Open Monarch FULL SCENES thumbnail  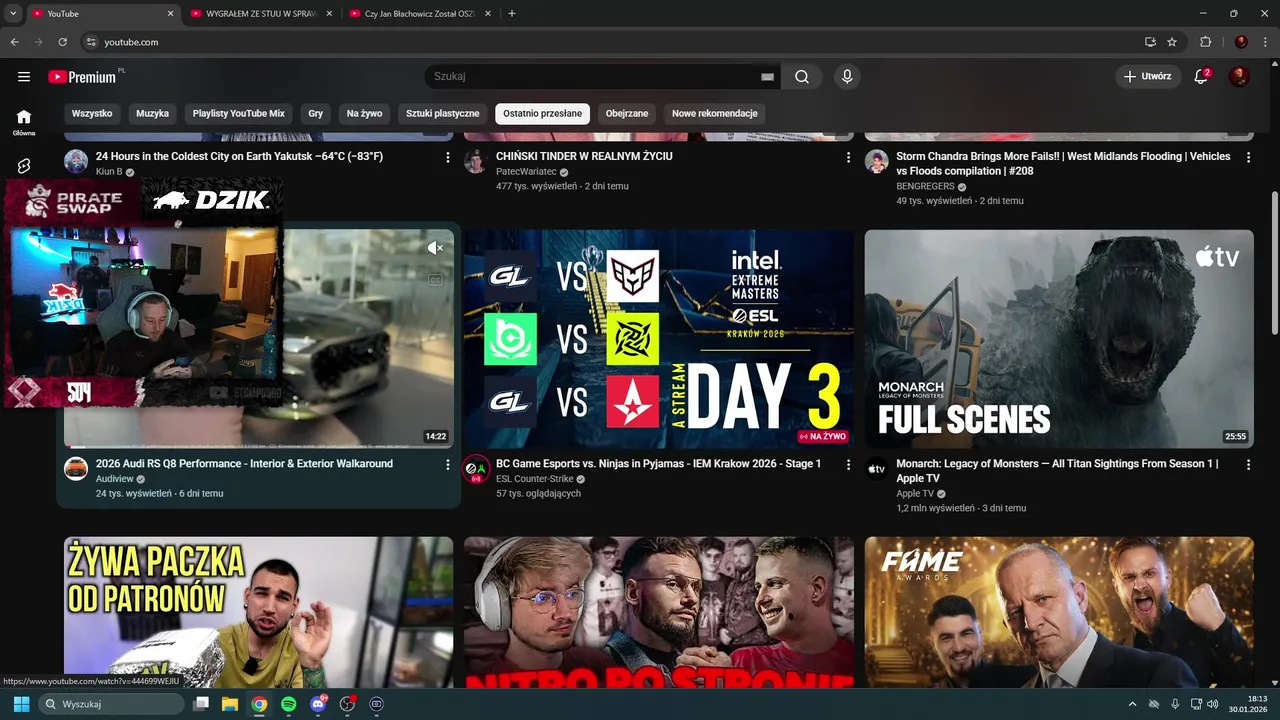tap(1059, 339)
